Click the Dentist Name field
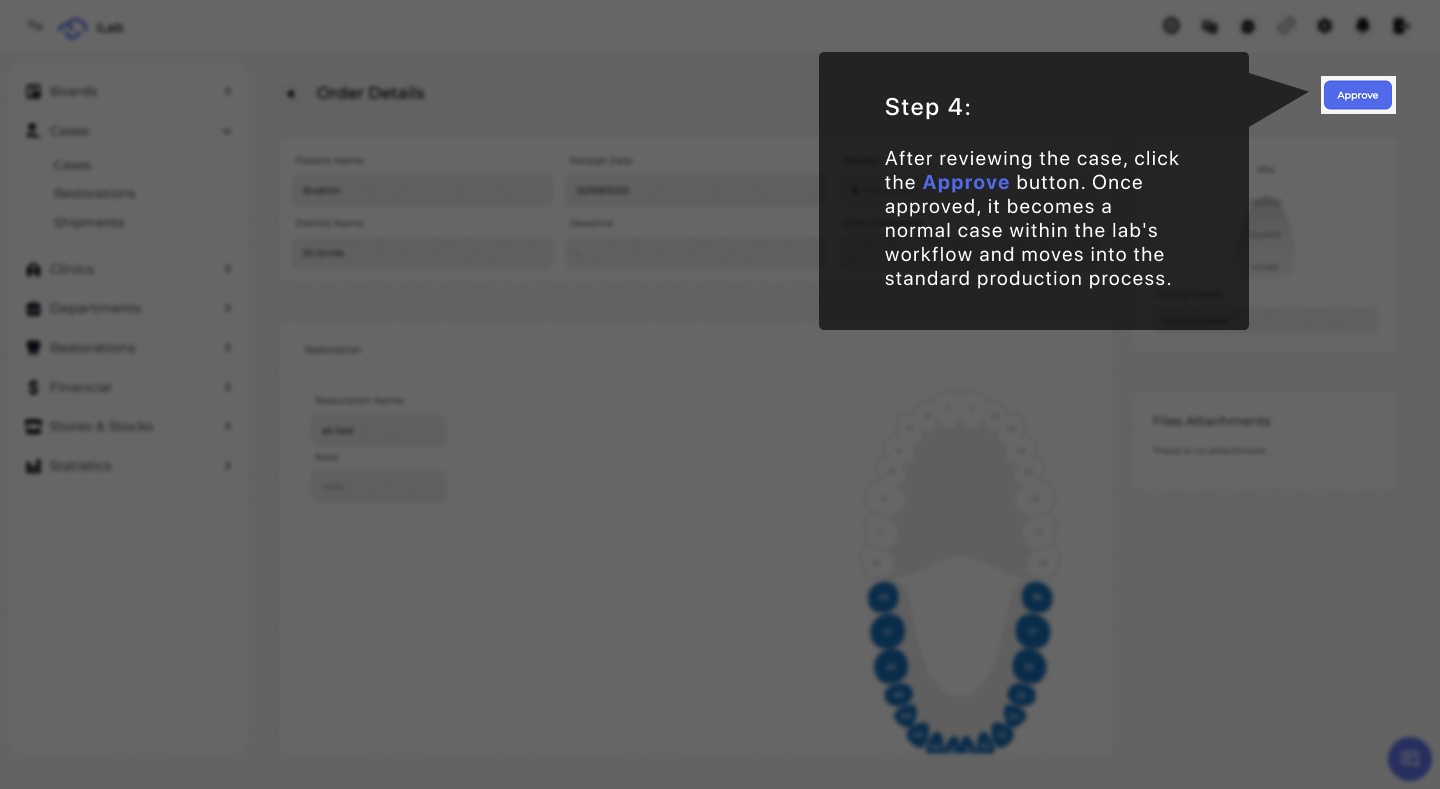This screenshot has width=1440, height=789. point(423,253)
